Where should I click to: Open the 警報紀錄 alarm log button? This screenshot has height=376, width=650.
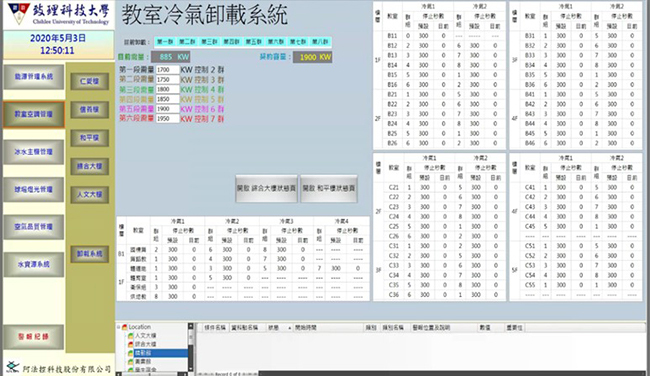click(x=34, y=337)
